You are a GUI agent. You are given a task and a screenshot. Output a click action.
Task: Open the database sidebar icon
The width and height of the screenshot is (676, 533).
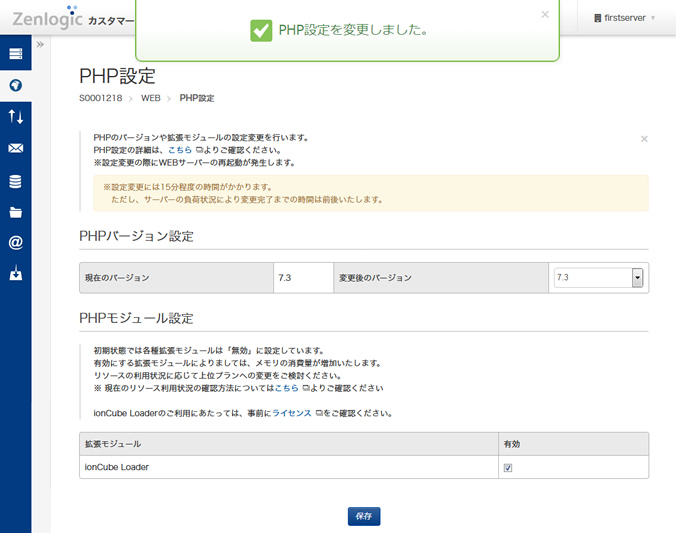(16, 181)
